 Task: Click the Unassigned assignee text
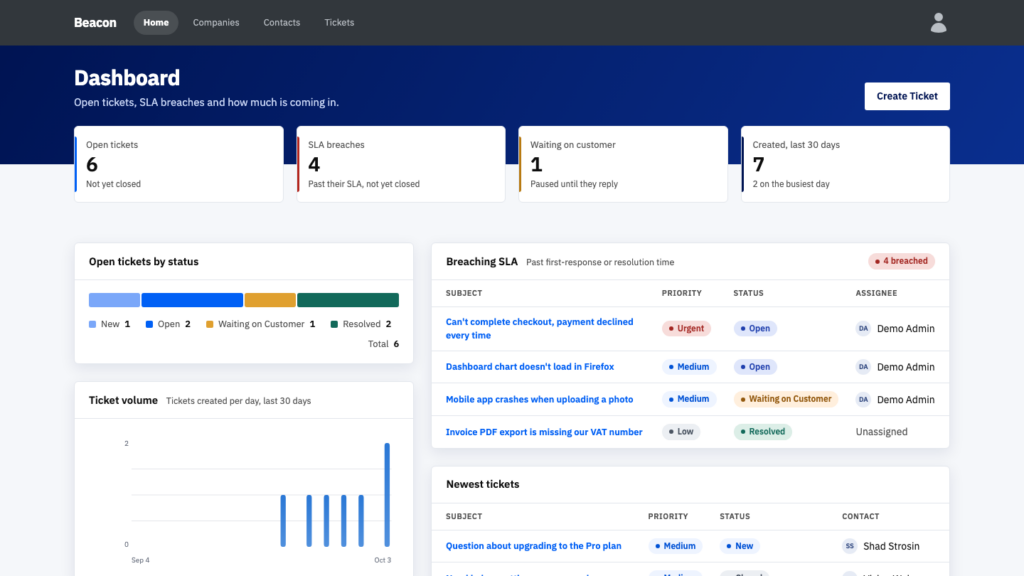point(881,432)
